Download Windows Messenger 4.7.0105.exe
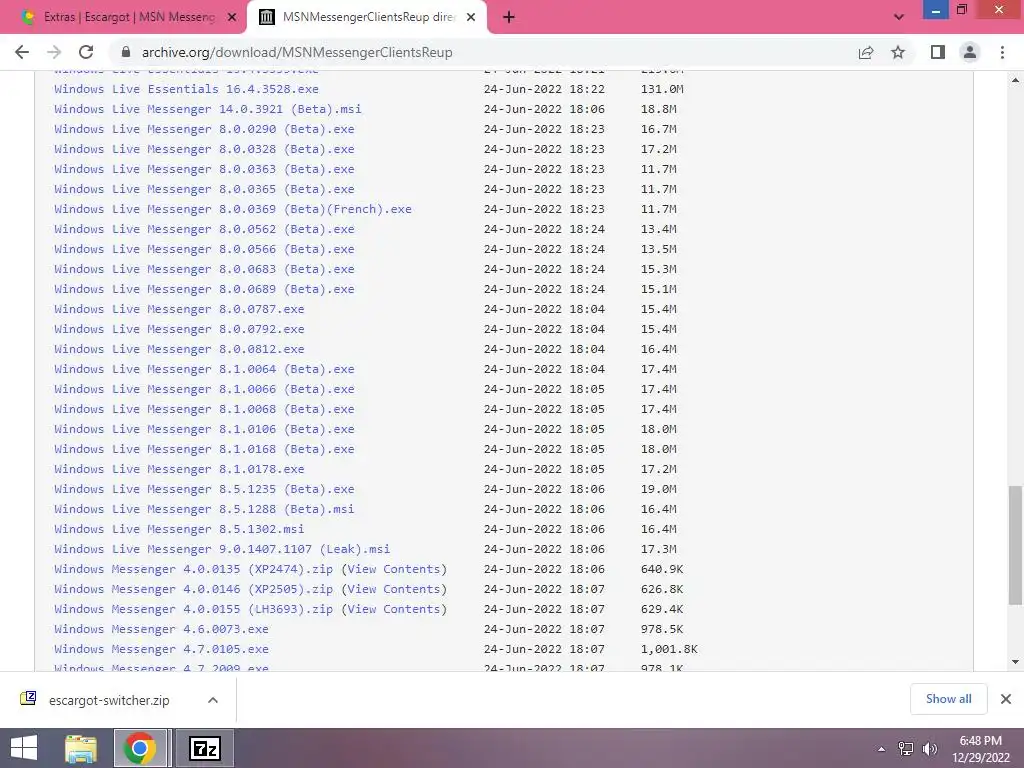This screenshot has width=1024, height=768. click(161, 649)
